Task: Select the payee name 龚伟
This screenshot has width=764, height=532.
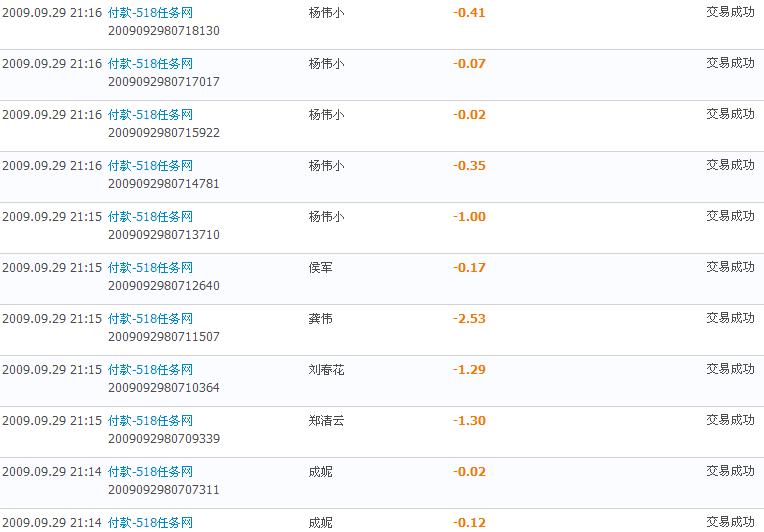Action: click(x=320, y=319)
